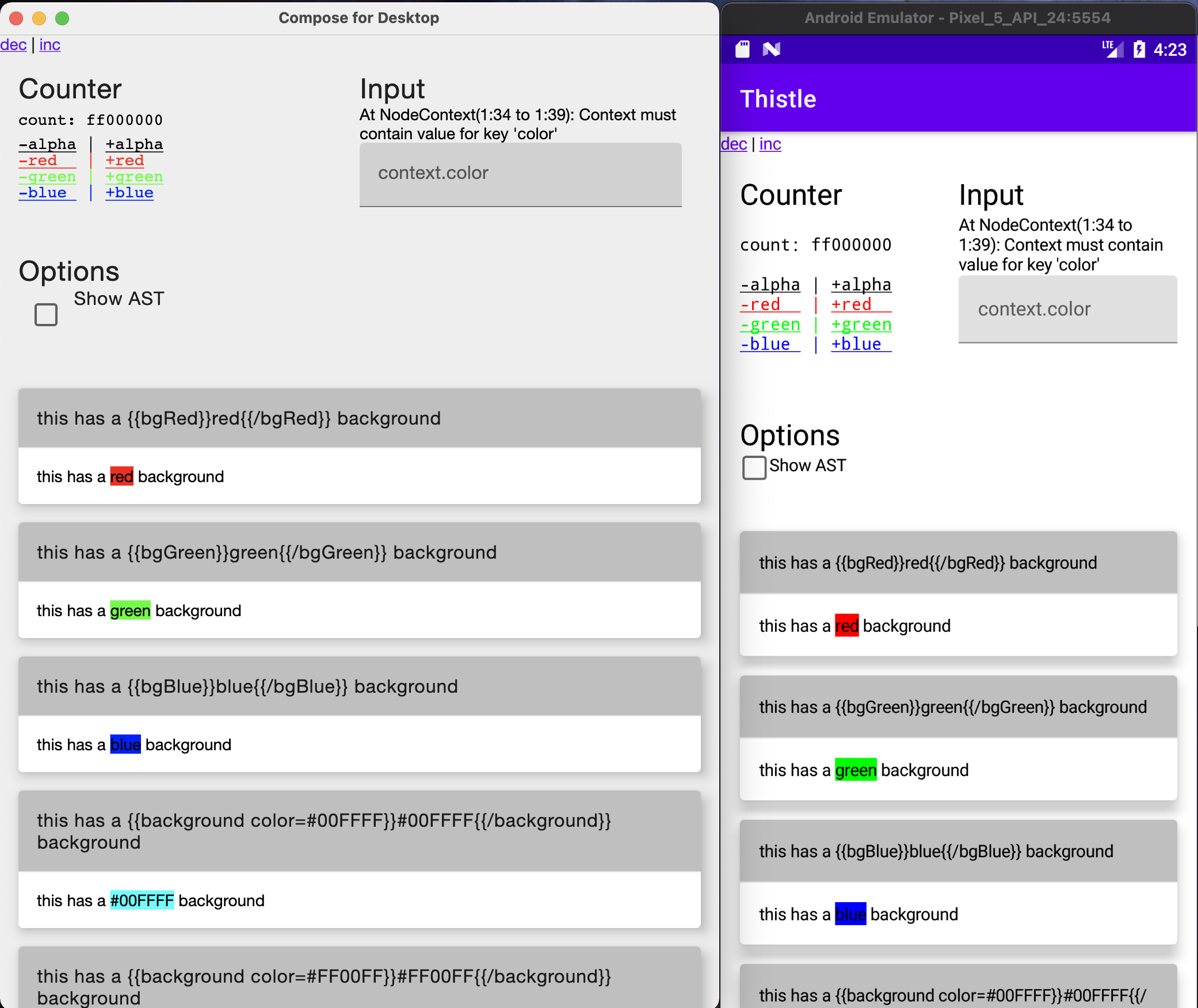Click '+green' in the desktop Counter
This screenshot has width=1198, height=1008.
[134, 177]
